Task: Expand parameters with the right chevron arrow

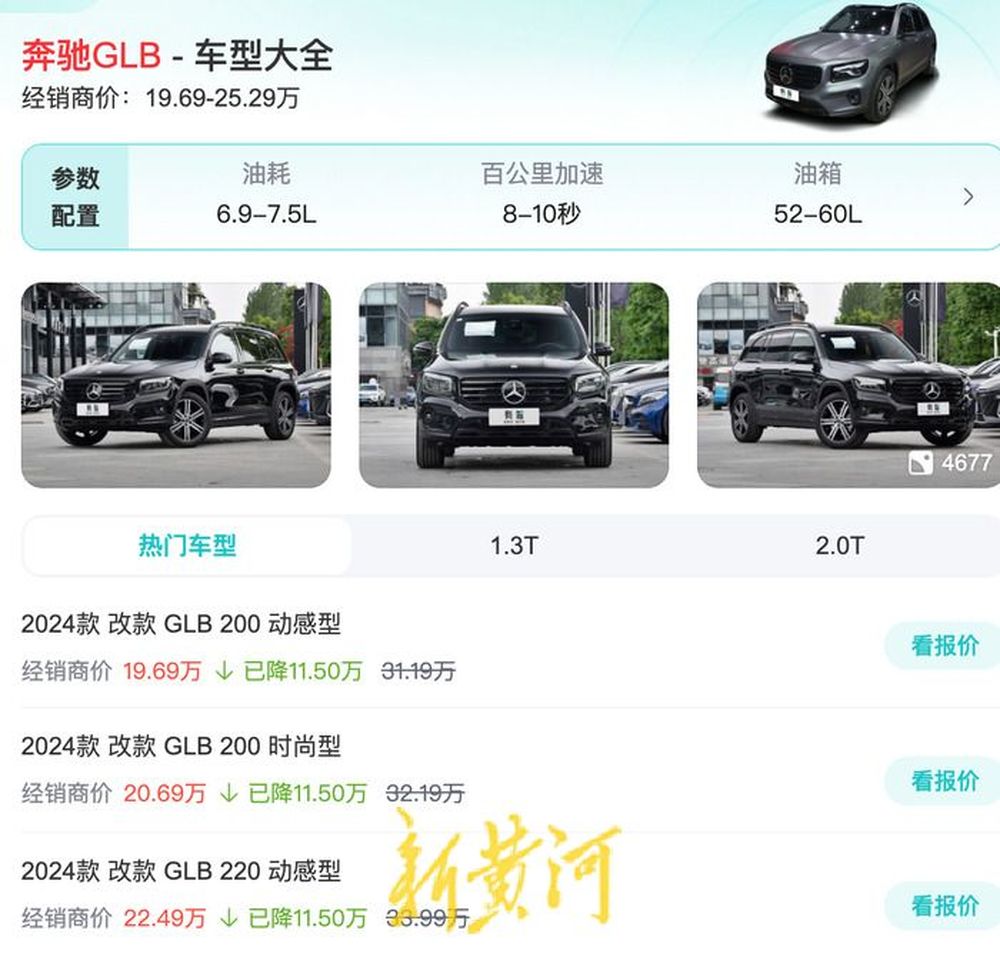Action: [x=968, y=196]
